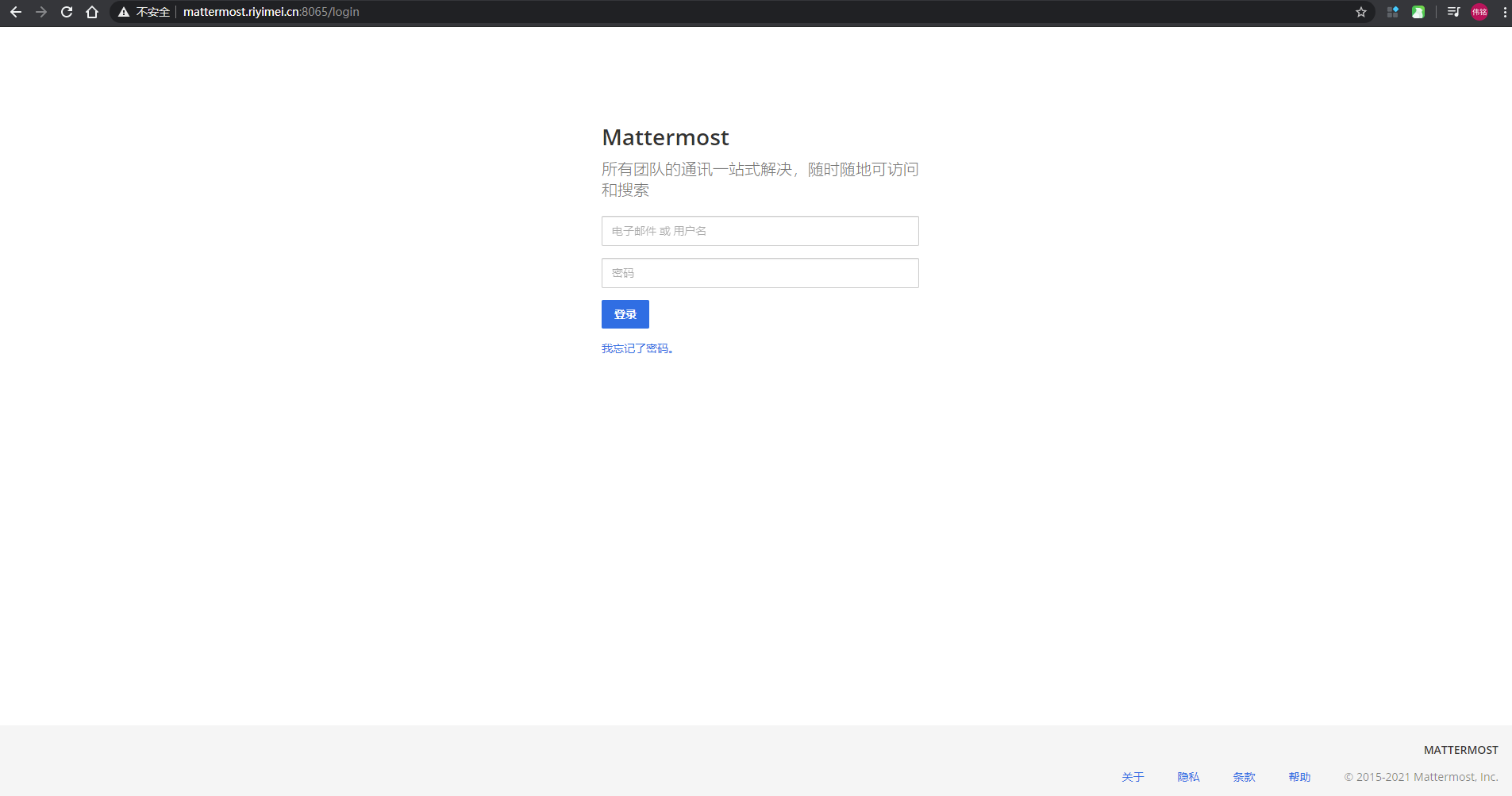Image resolution: width=1512 pixels, height=796 pixels.
Task: Open the grey squares with blue diamond extension
Action: pos(1393,12)
